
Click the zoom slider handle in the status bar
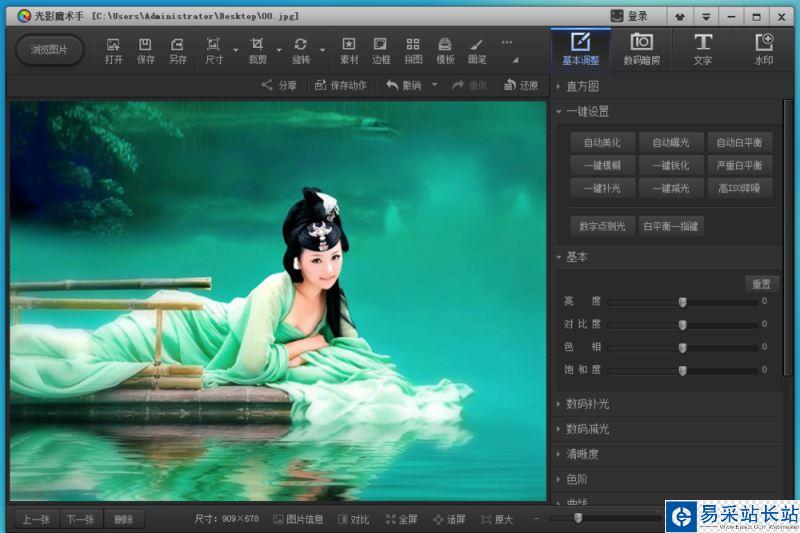pos(578,518)
